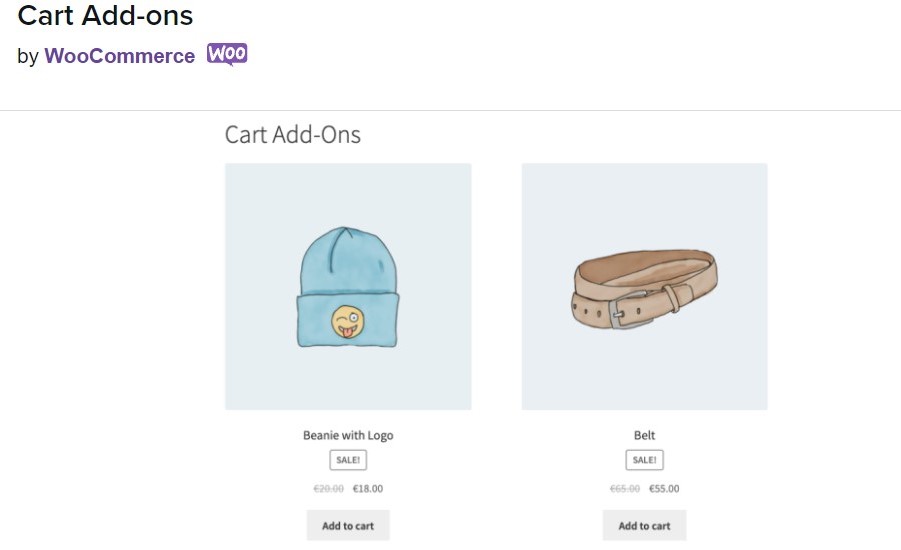Click the purple Woo logo icon

(227, 54)
